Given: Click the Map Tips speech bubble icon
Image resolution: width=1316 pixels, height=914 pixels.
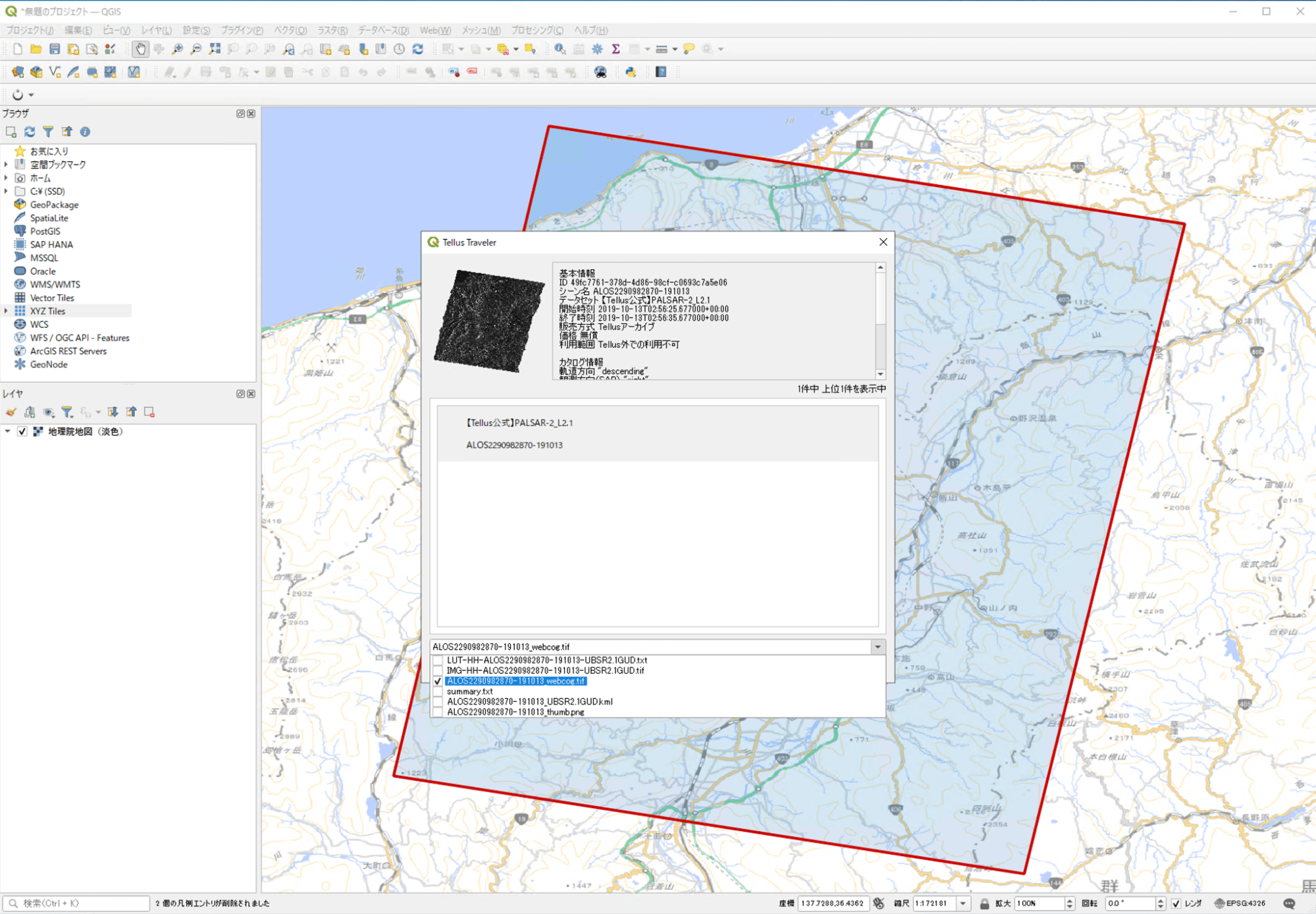Looking at the screenshot, I should click(x=689, y=49).
